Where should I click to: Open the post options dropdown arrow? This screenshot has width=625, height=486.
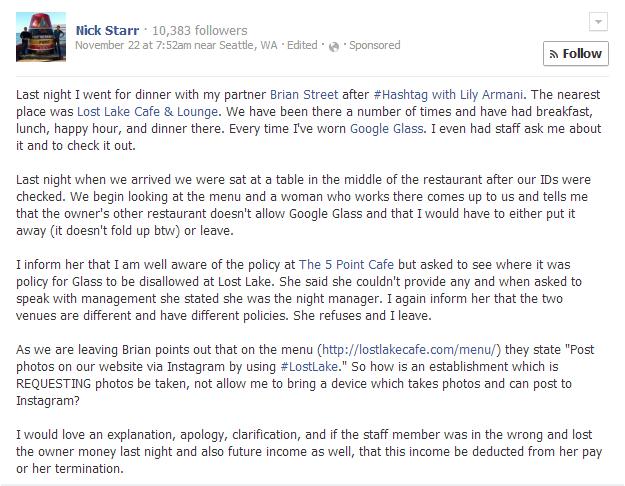pyautogui.click(x=598, y=22)
